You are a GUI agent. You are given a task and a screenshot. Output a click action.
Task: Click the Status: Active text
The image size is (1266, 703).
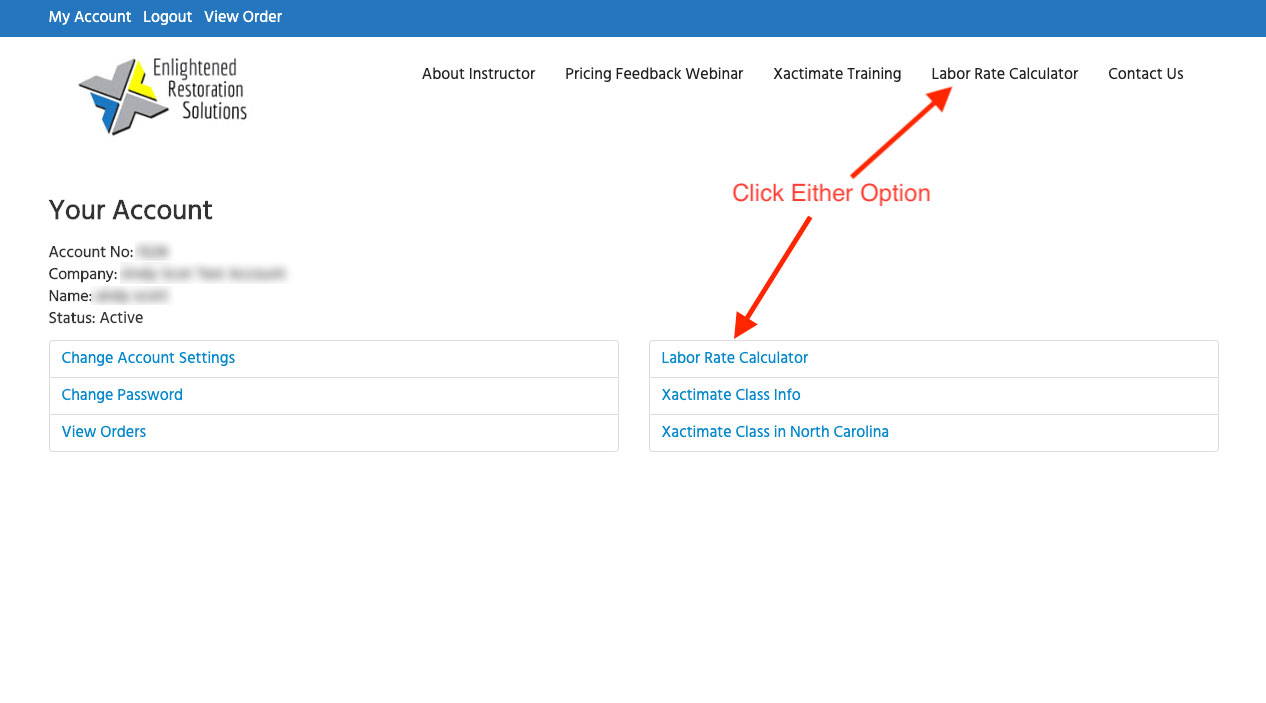click(x=96, y=318)
